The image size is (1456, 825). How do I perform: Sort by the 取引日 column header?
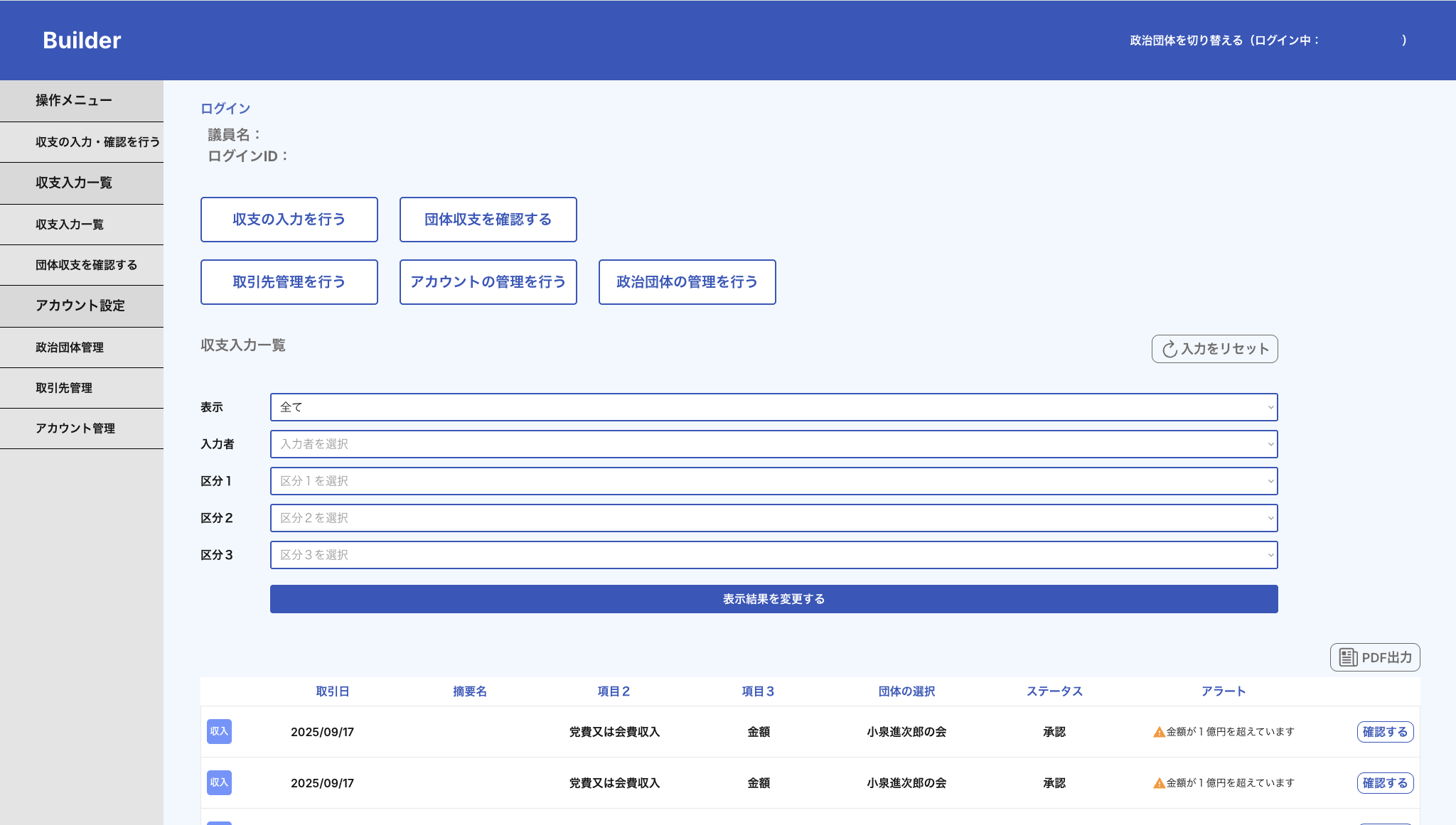click(x=332, y=691)
